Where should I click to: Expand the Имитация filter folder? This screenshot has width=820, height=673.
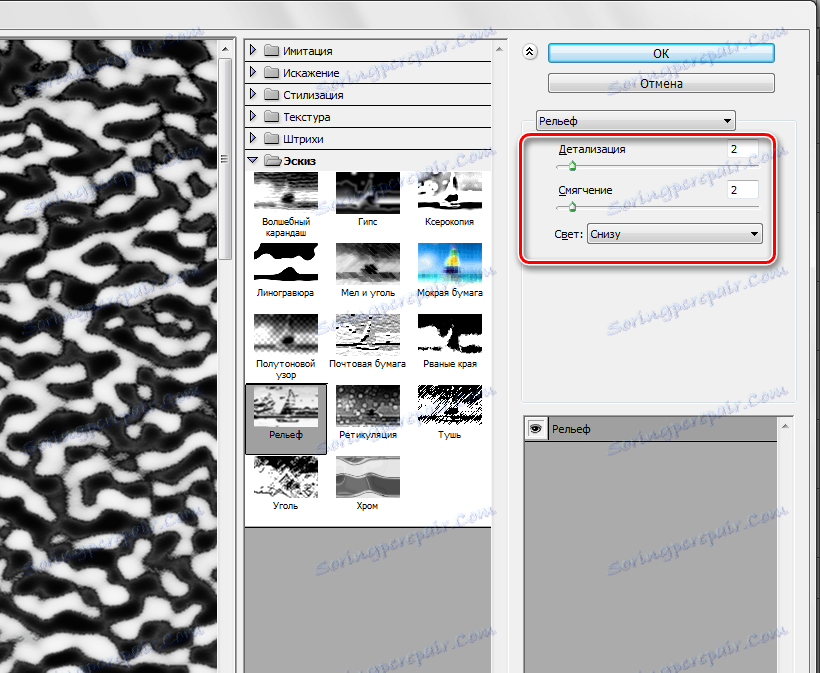pyautogui.click(x=253, y=50)
